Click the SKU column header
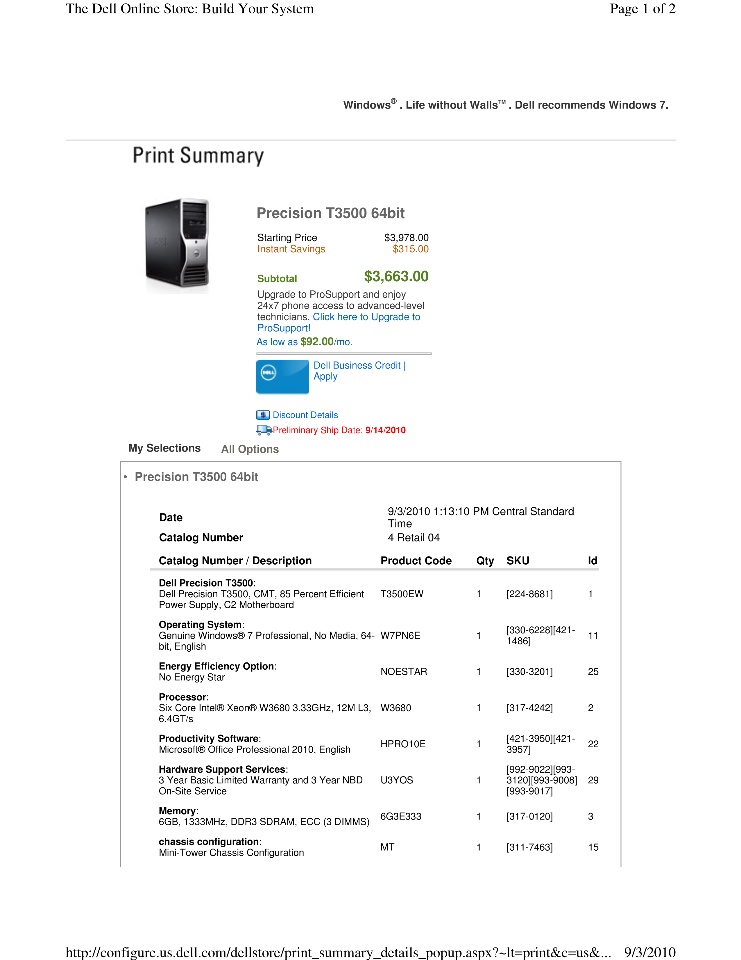Screen dimensions: 741x960 [x=517, y=560]
